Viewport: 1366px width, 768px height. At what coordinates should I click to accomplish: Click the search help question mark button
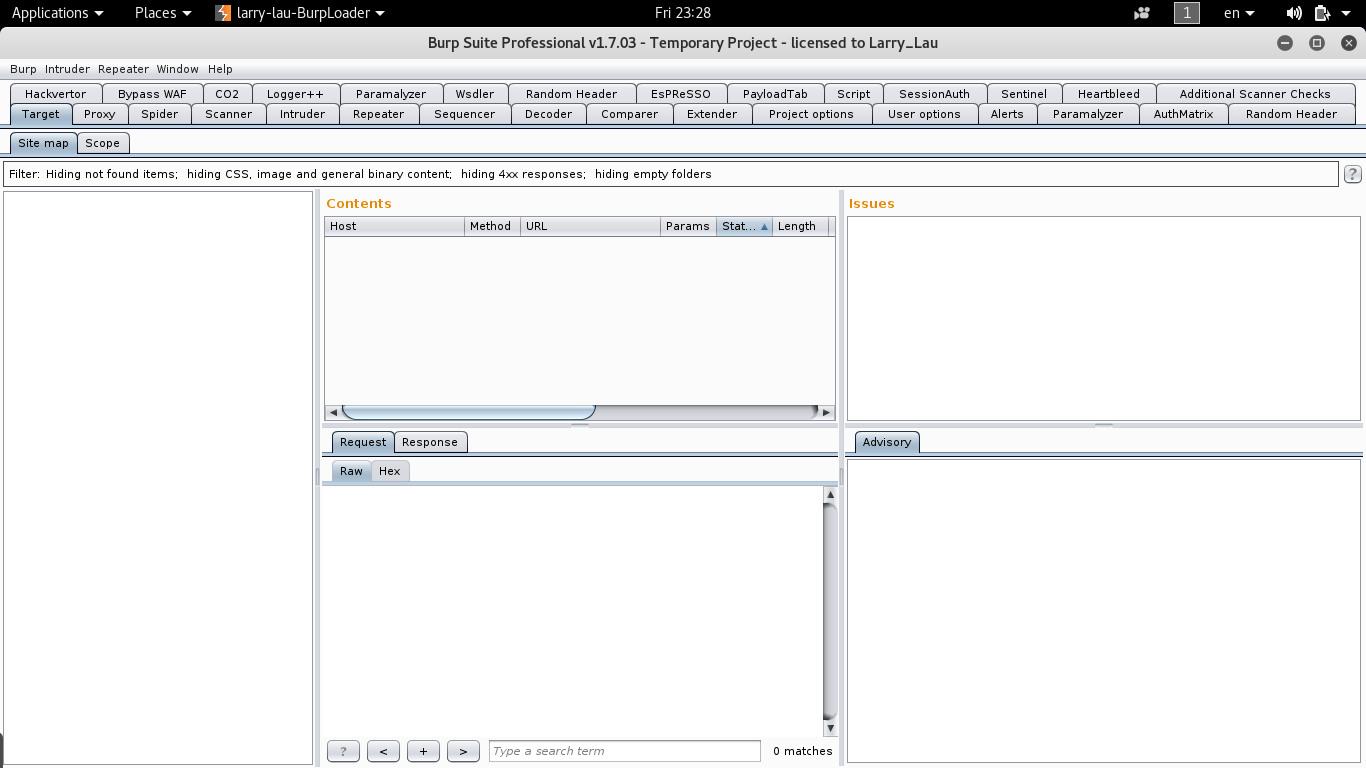pos(343,751)
